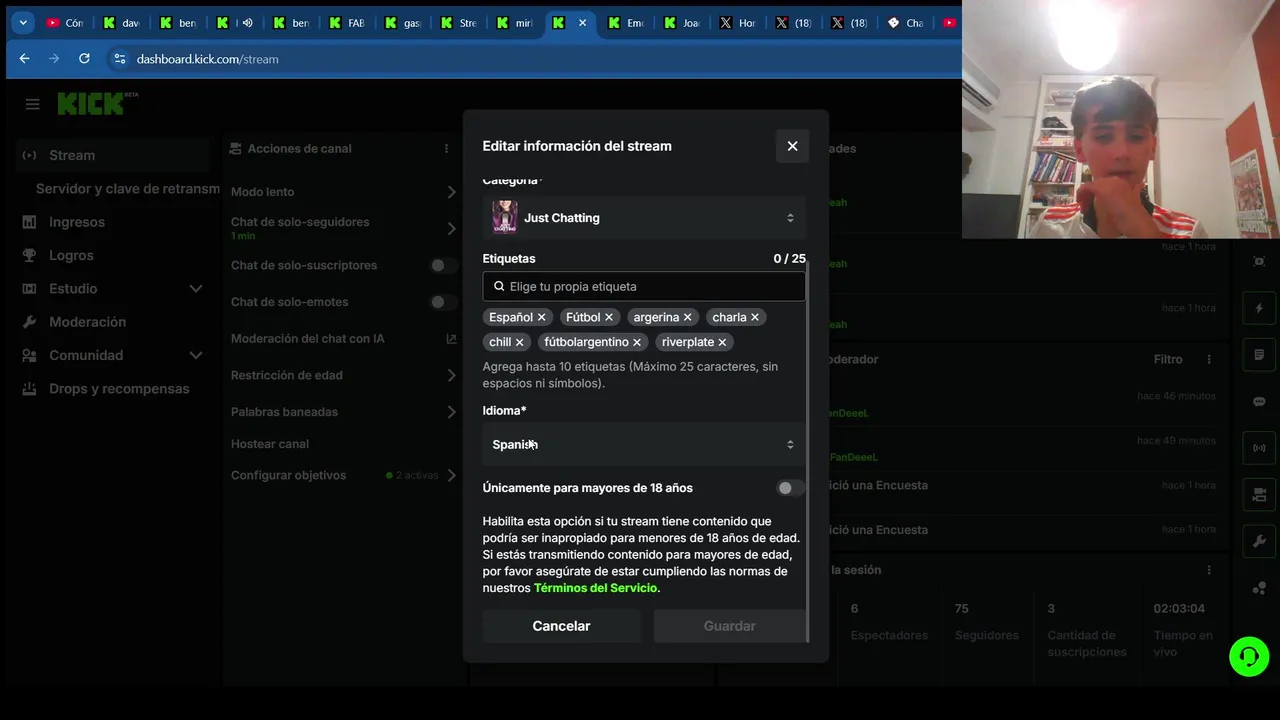The height and width of the screenshot is (720, 1280).
Task: Open la sesión panel options menu
Action: [x=1209, y=570]
